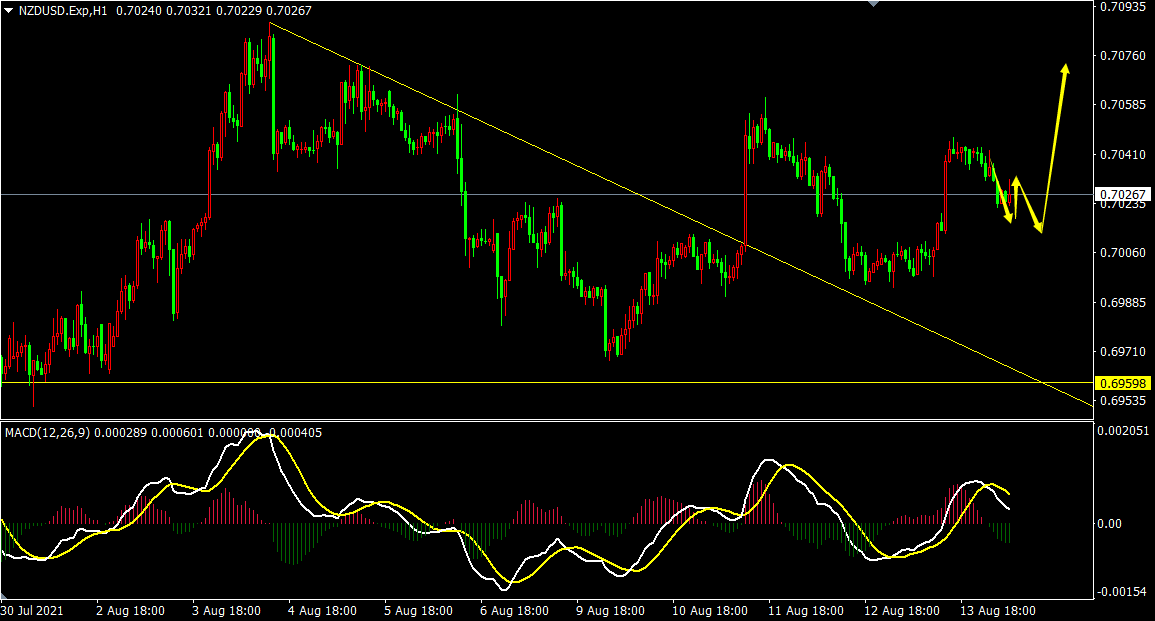Click the 0.70060 level on price scale

point(1124,253)
